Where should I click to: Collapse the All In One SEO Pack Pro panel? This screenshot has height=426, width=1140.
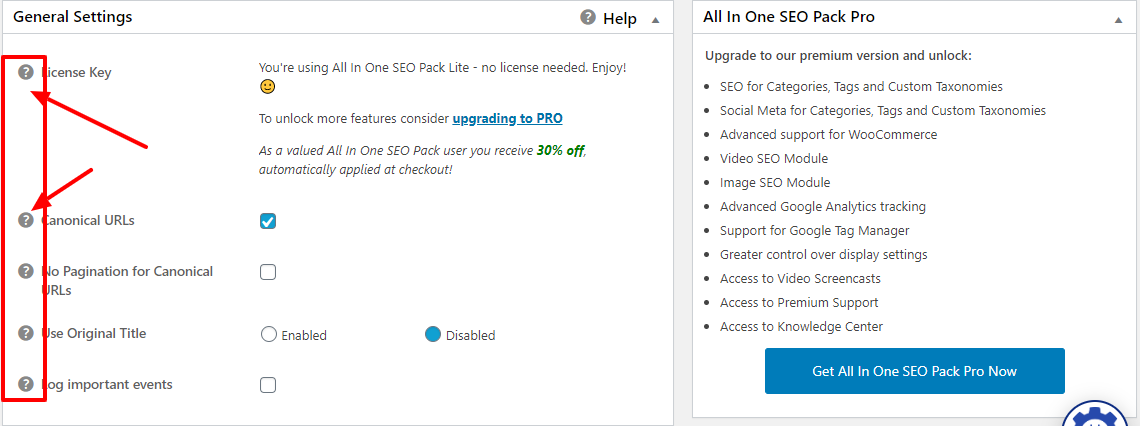[1117, 19]
